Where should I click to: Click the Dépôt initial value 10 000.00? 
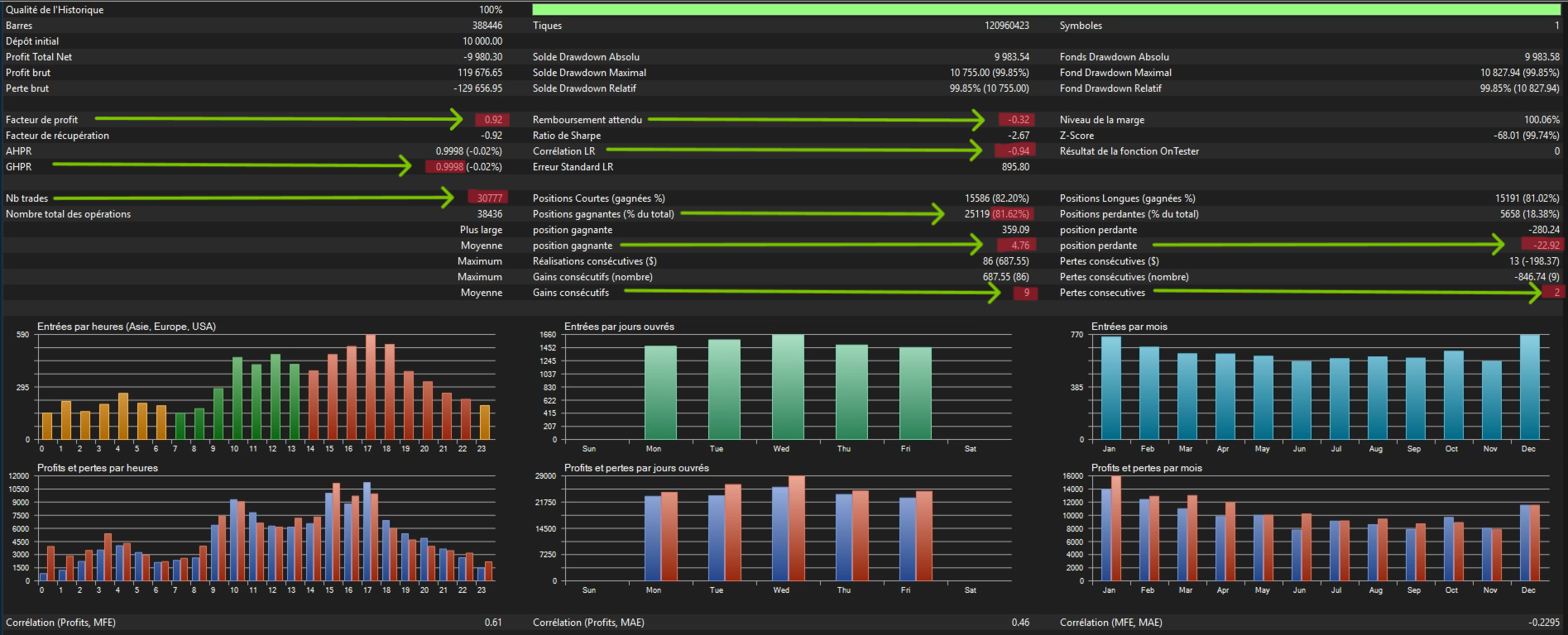pos(482,41)
